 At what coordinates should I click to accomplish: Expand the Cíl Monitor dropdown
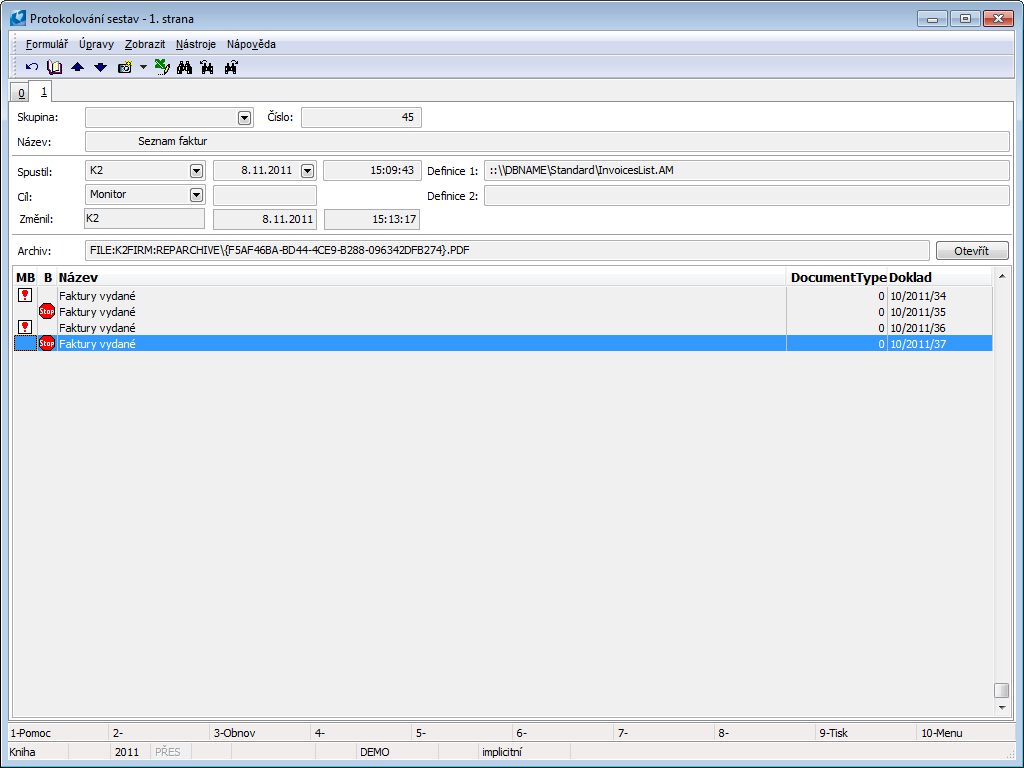[196, 195]
